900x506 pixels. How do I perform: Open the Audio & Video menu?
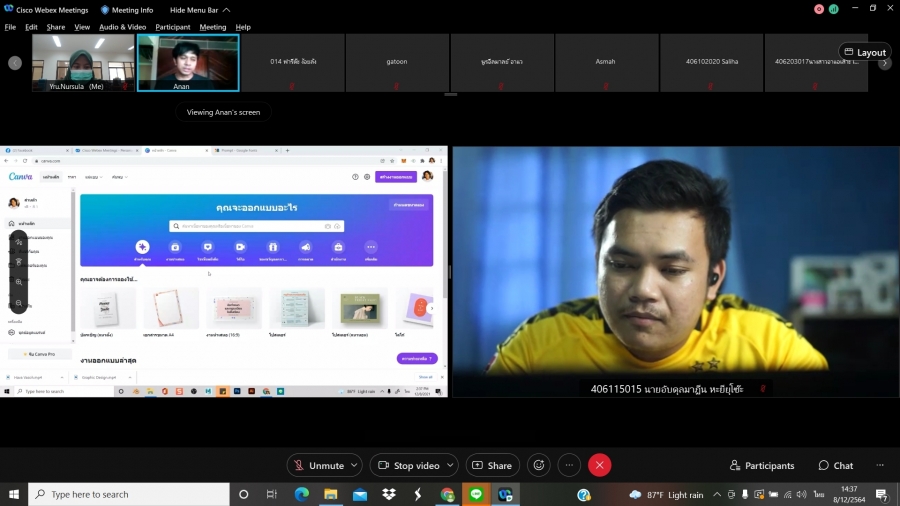122,27
